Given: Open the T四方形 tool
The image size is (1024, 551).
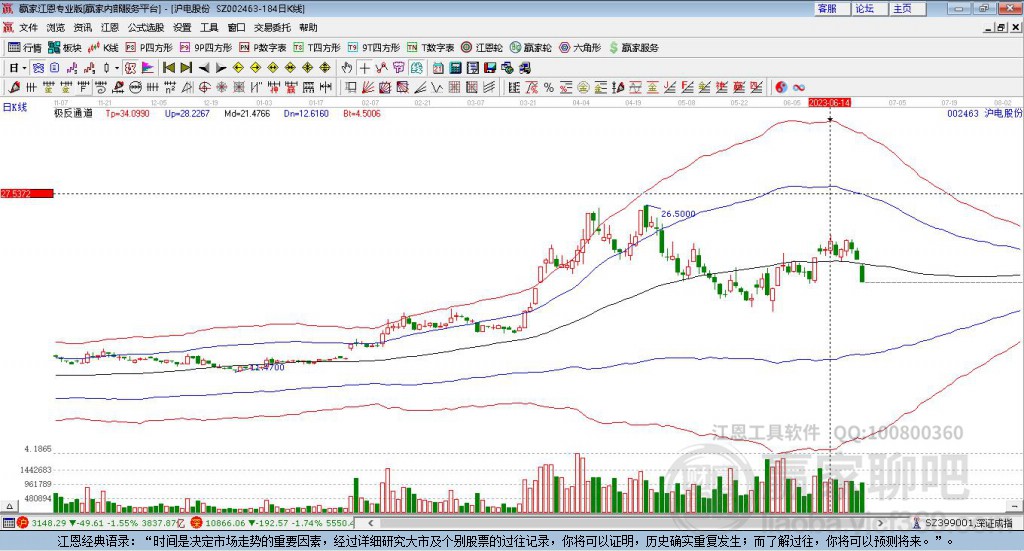Looking at the screenshot, I should tap(317, 48).
